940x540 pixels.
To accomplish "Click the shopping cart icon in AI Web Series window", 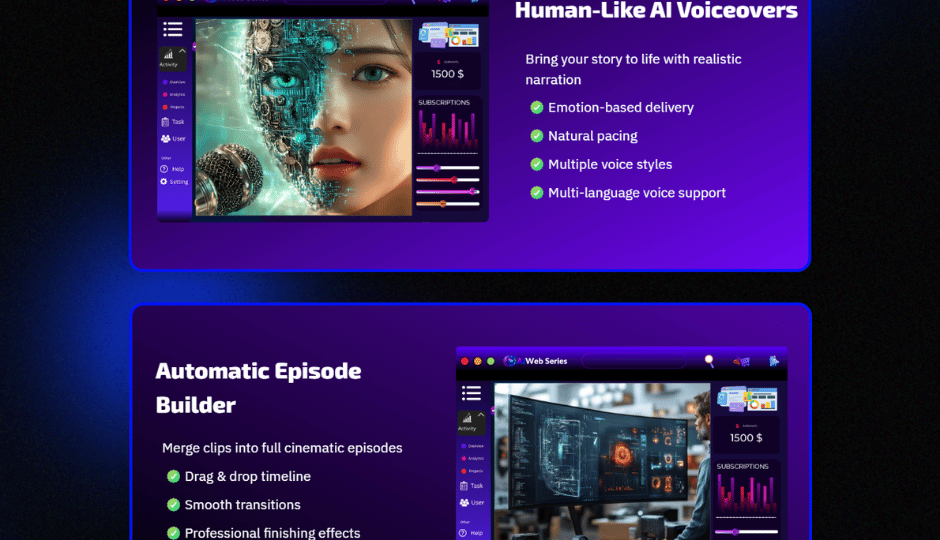I will point(742,361).
